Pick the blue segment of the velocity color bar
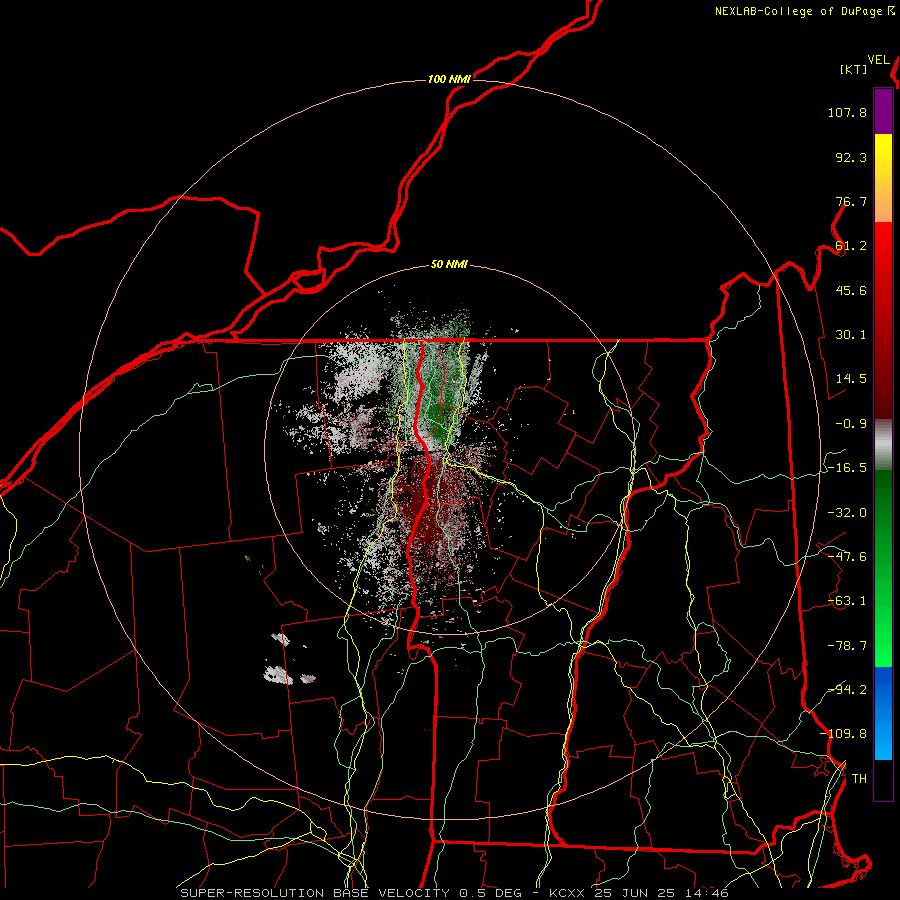 [883, 713]
